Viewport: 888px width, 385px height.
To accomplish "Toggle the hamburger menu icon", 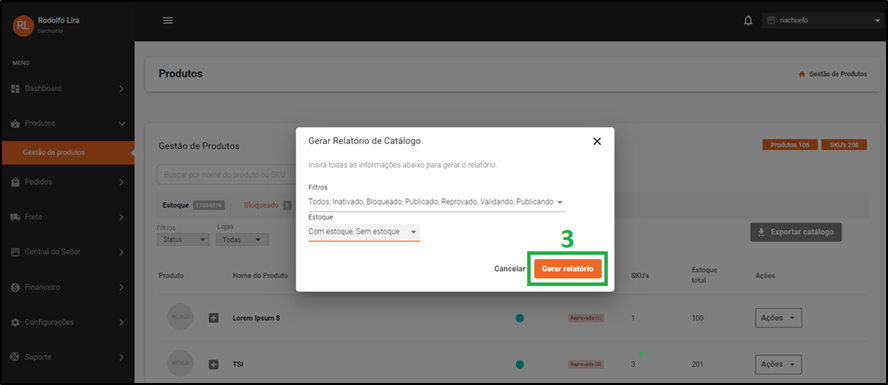I will pos(168,20).
